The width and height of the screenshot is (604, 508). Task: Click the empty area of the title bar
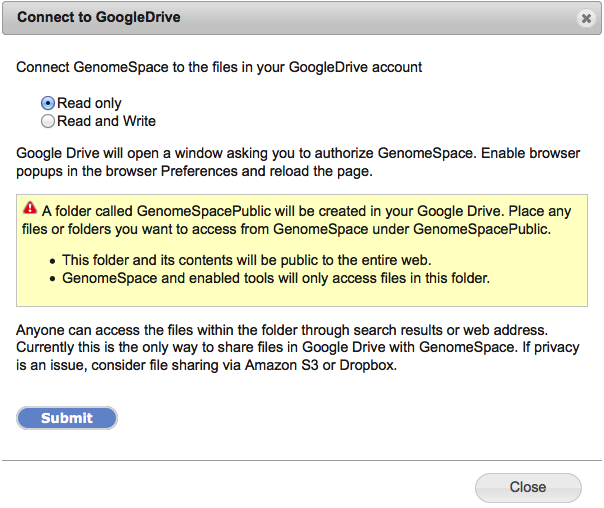click(x=380, y=18)
